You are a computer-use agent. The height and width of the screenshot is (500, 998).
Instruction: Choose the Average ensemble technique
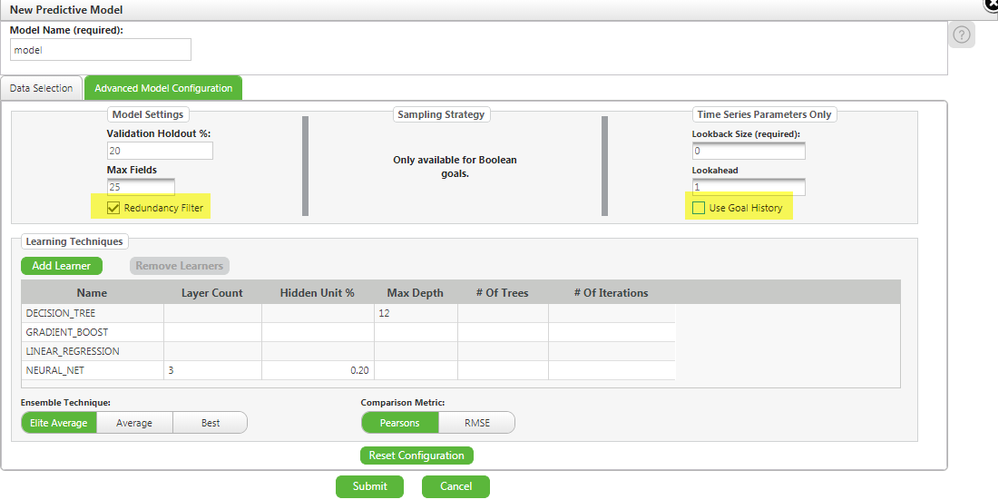pos(134,422)
